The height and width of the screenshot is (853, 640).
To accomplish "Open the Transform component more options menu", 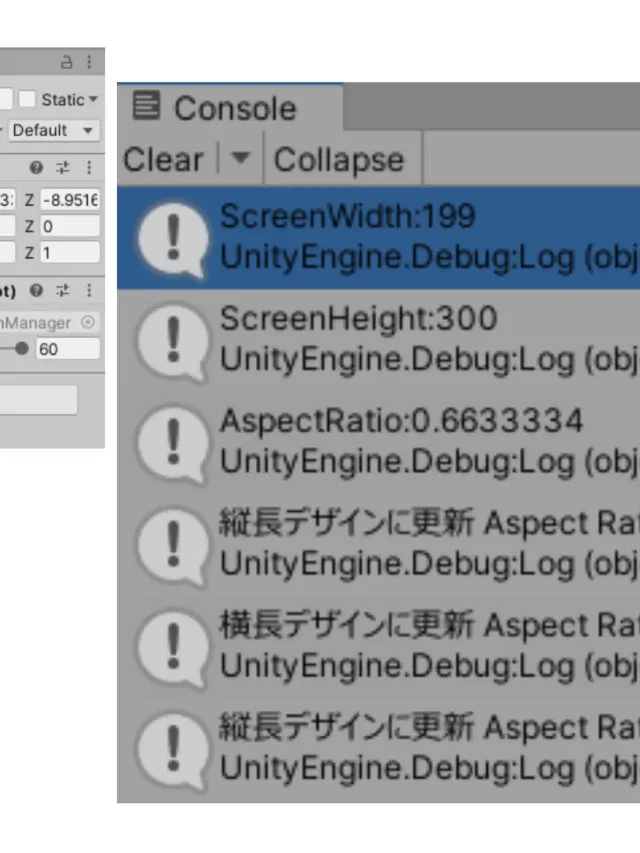I will (x=89, y=168).
